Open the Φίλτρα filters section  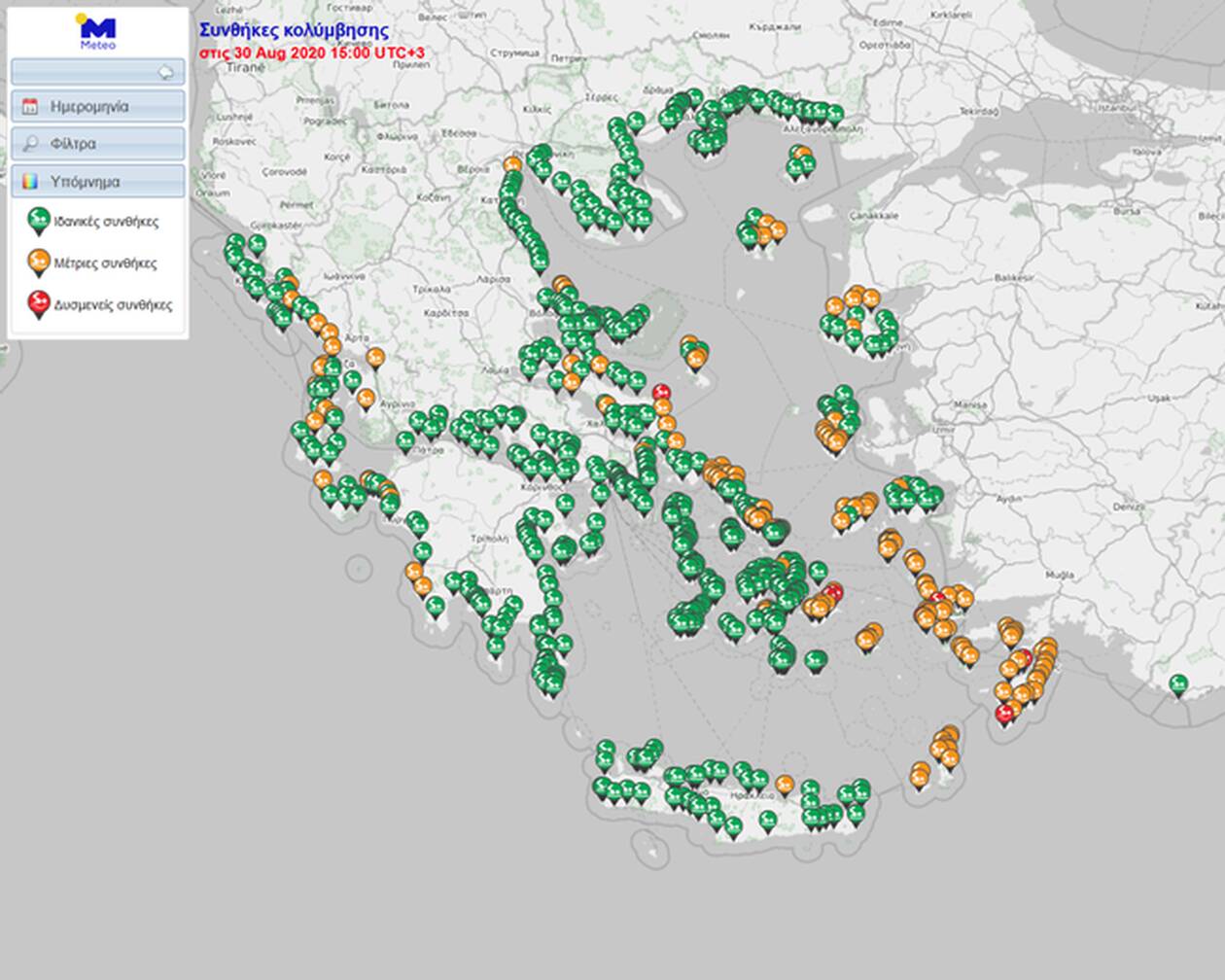pos(97,144)
